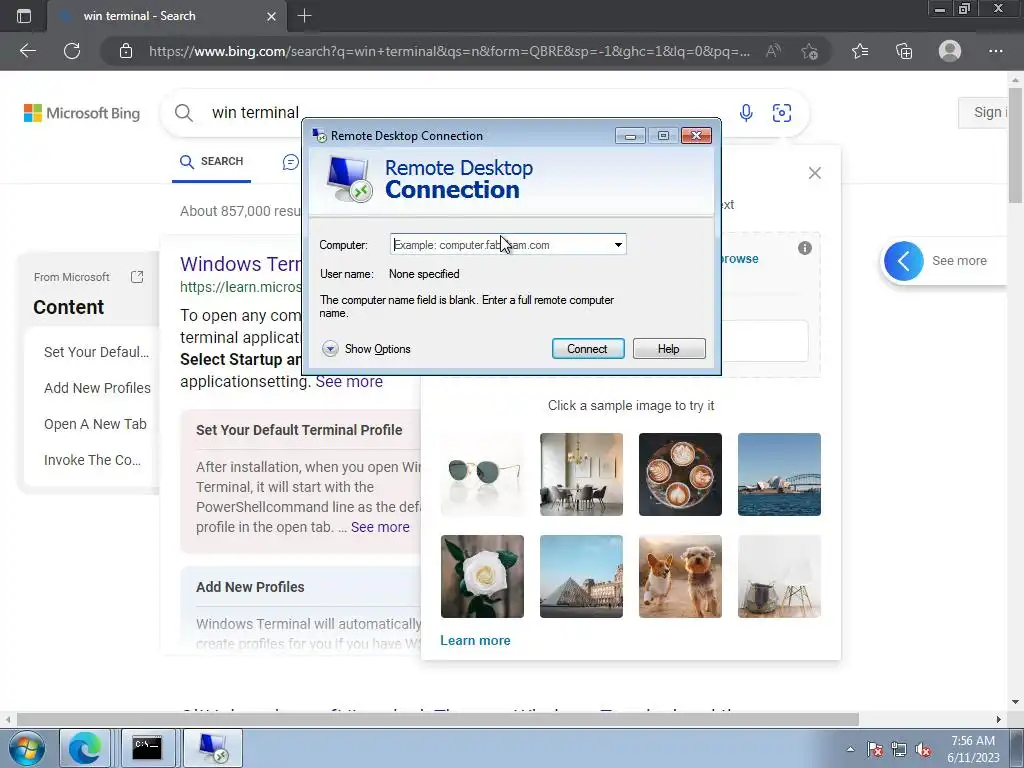
Task: Open Edge settings and more menu
Action: pyautogui.click(x=995, y=51)
